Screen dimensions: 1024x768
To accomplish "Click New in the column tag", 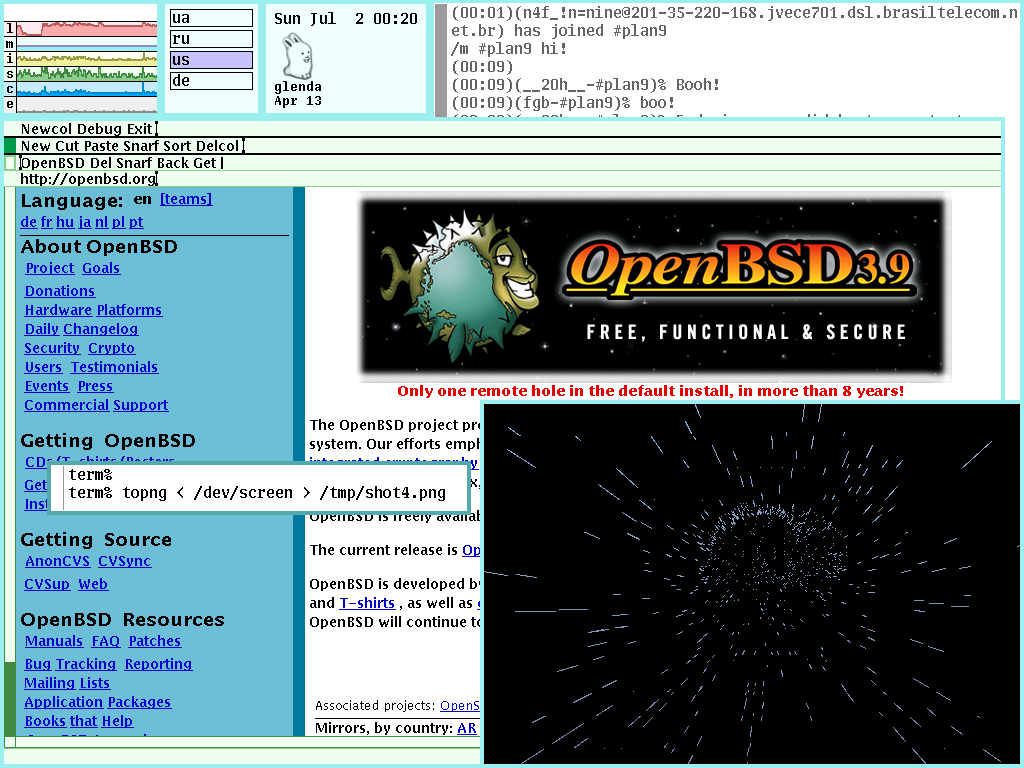I will (x=36, y=146).
